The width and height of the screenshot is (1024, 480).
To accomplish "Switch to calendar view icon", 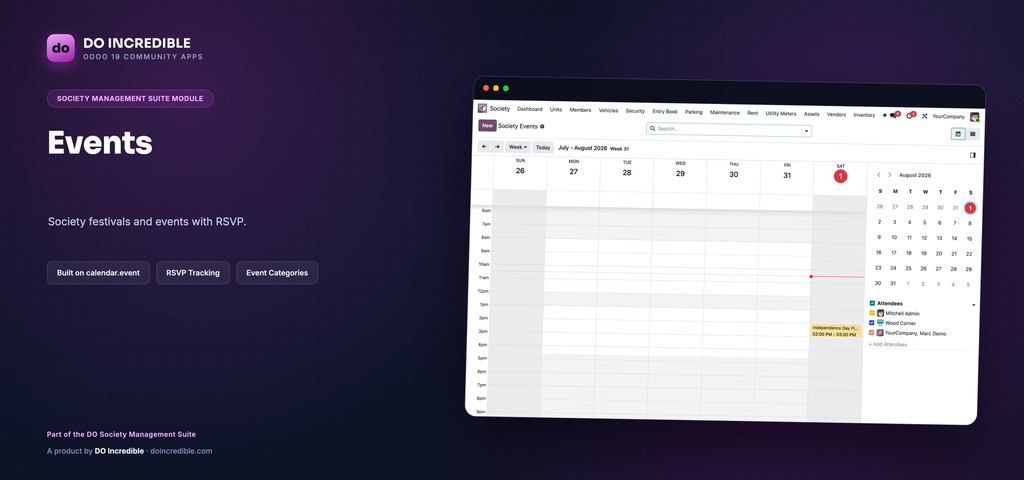I will click(958, 134).
